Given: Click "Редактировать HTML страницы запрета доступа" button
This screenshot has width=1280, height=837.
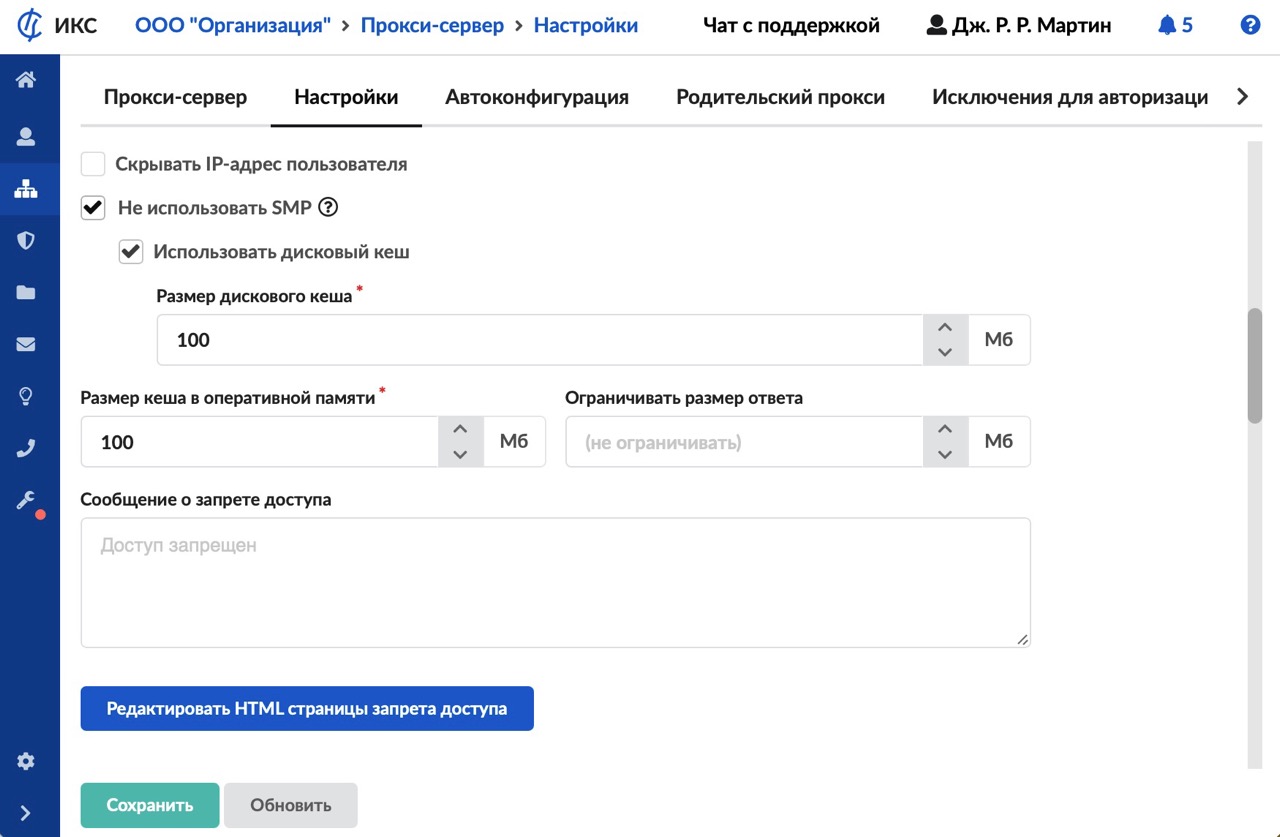Looking at the screenshot, I should pos(307,708).
